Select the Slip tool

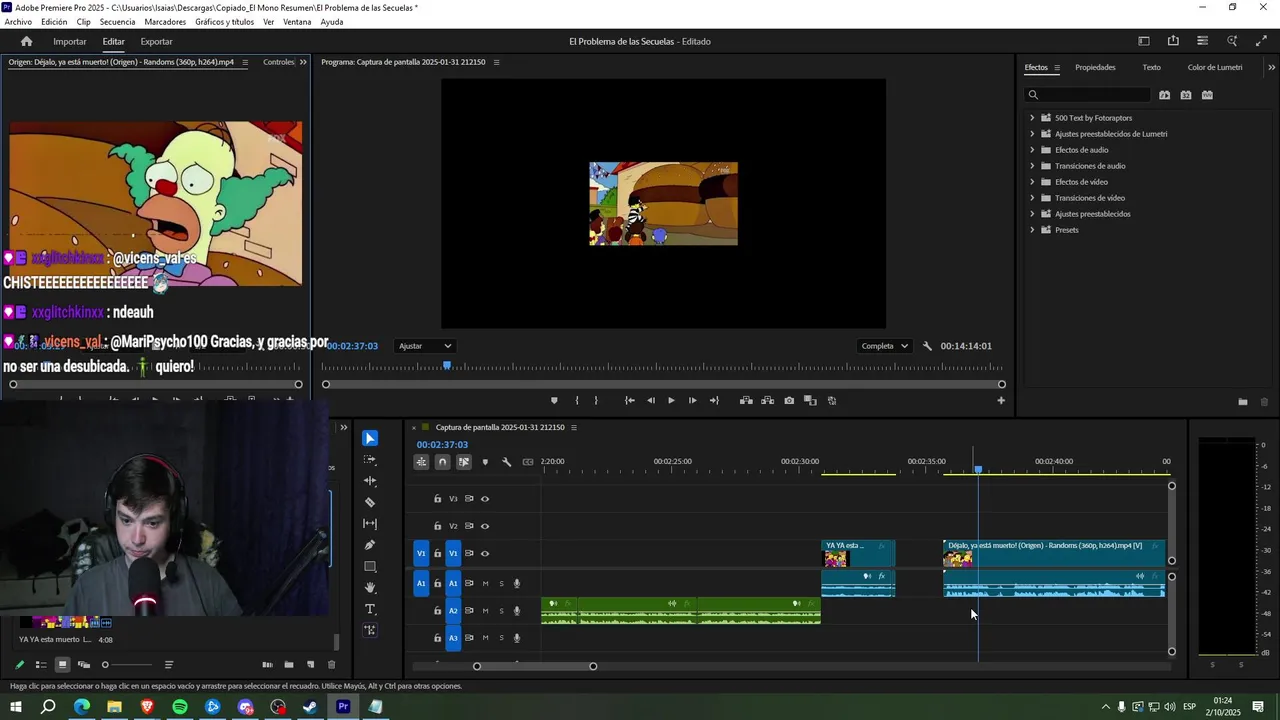tap(370, 523)
